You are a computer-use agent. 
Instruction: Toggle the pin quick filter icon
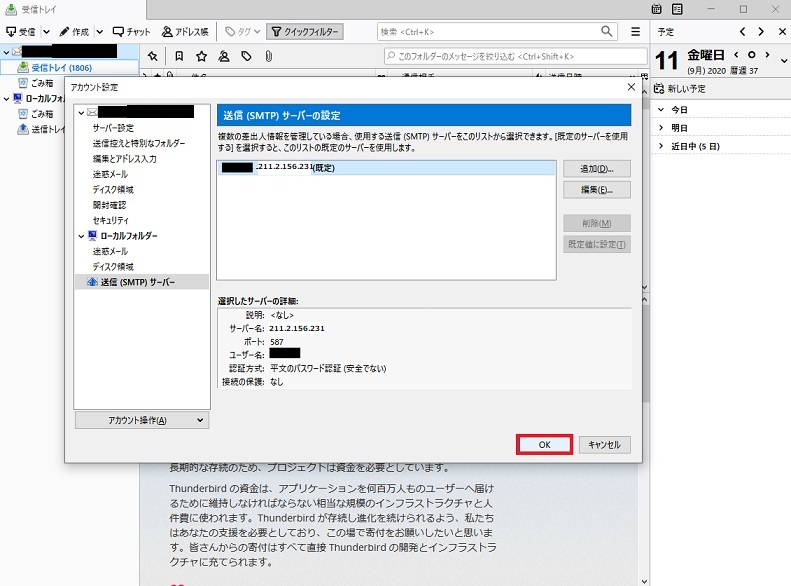pos(153,56)
